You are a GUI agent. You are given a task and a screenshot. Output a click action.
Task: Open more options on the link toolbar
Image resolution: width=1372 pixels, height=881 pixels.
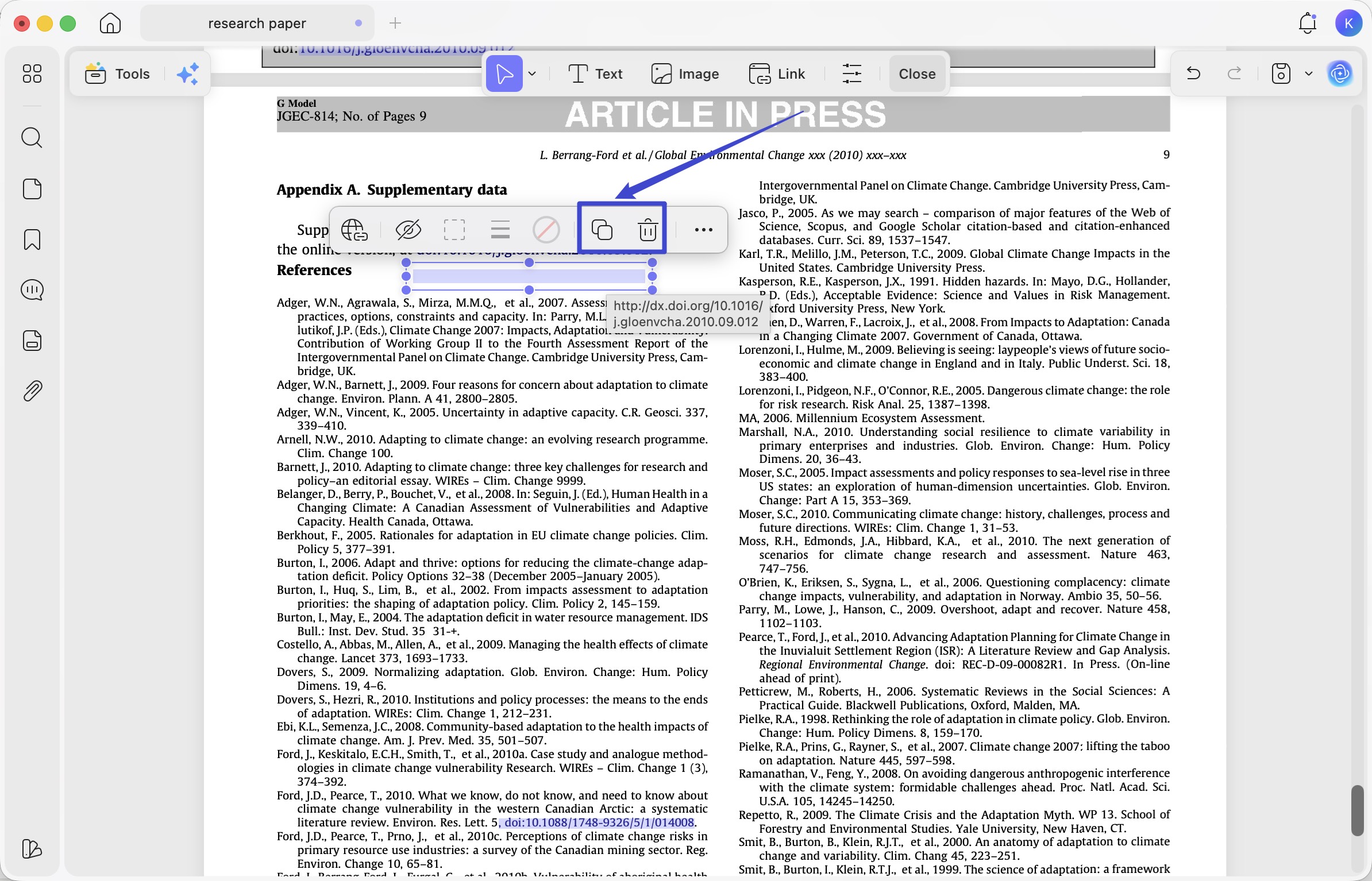click(x=703, y=230)
